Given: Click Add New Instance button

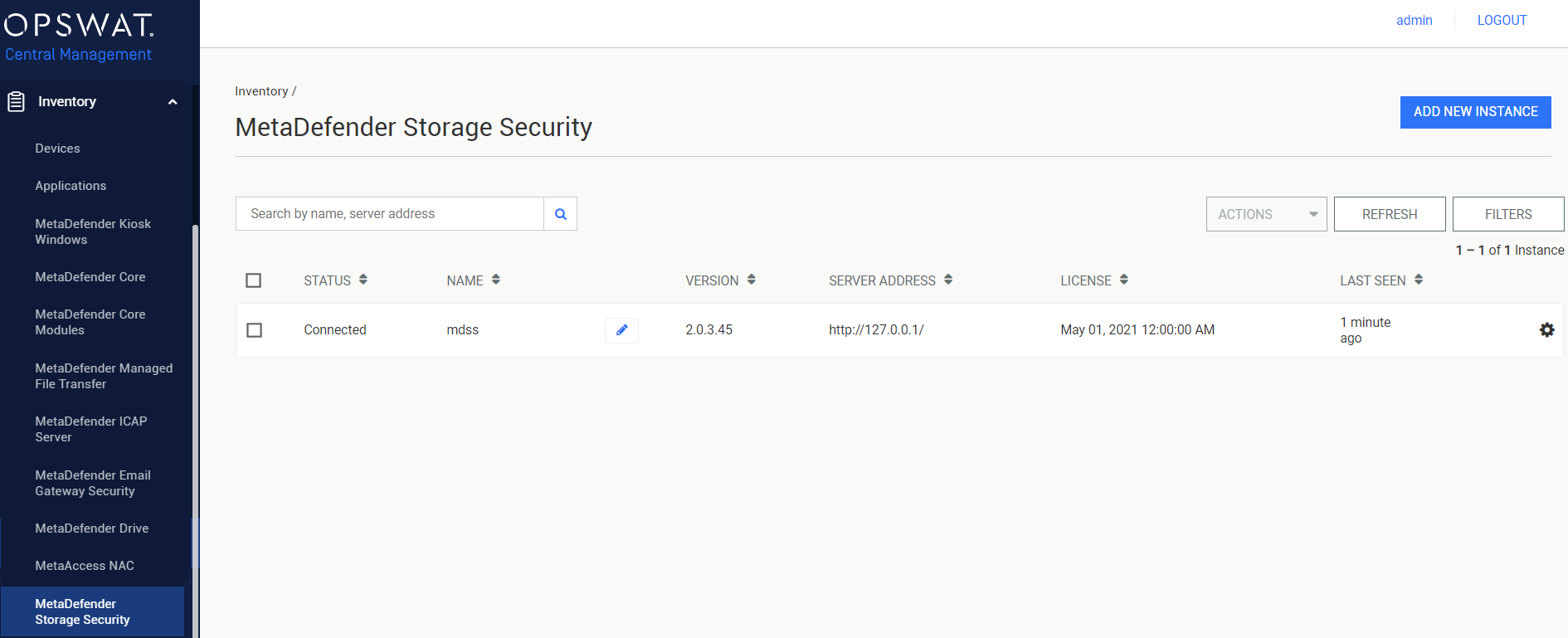Looking at the screenshot, I should [1476, 112].
